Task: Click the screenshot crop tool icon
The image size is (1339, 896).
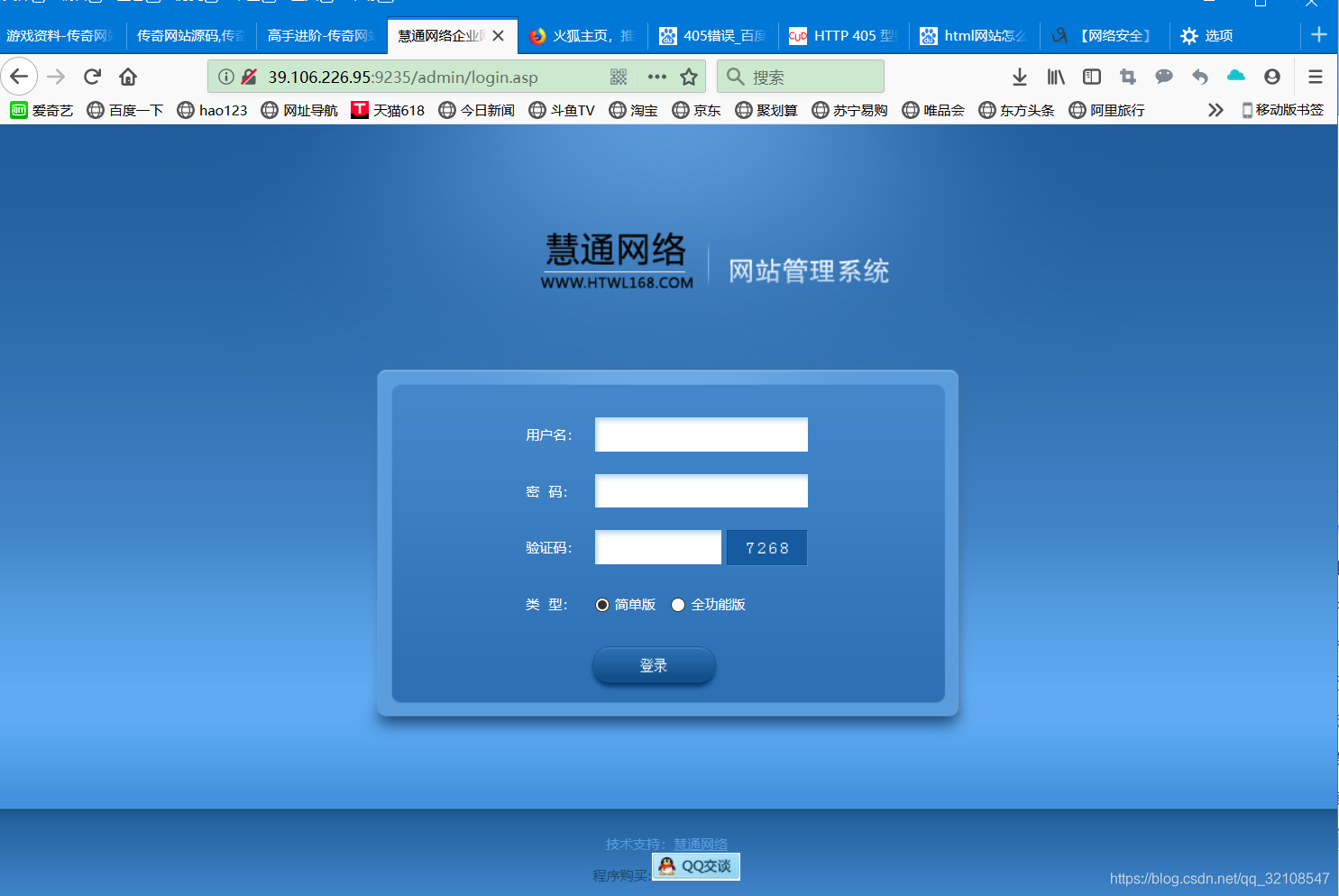Action: pyautogui.click(x=1128, y=77)
